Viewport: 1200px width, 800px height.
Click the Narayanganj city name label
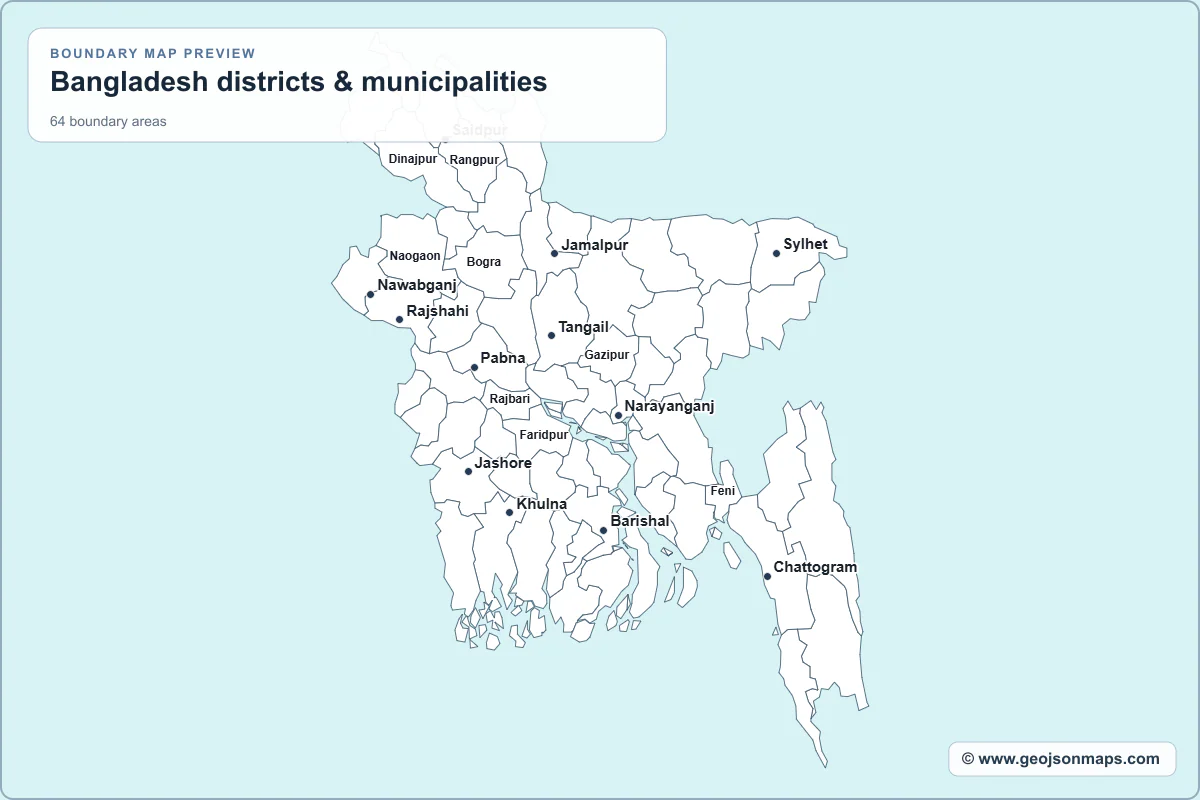coord(669,406)
